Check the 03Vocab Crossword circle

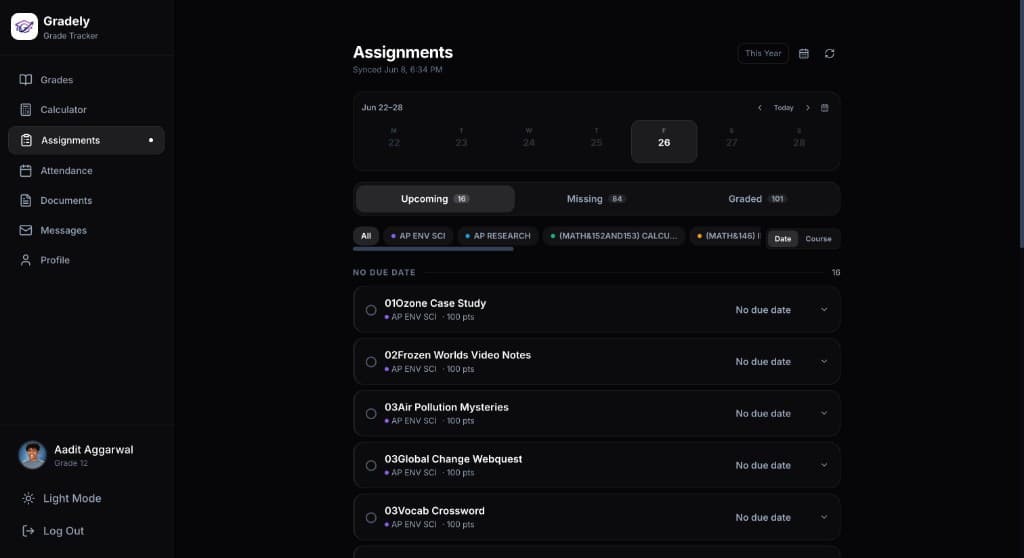click(x=371, y=517)
